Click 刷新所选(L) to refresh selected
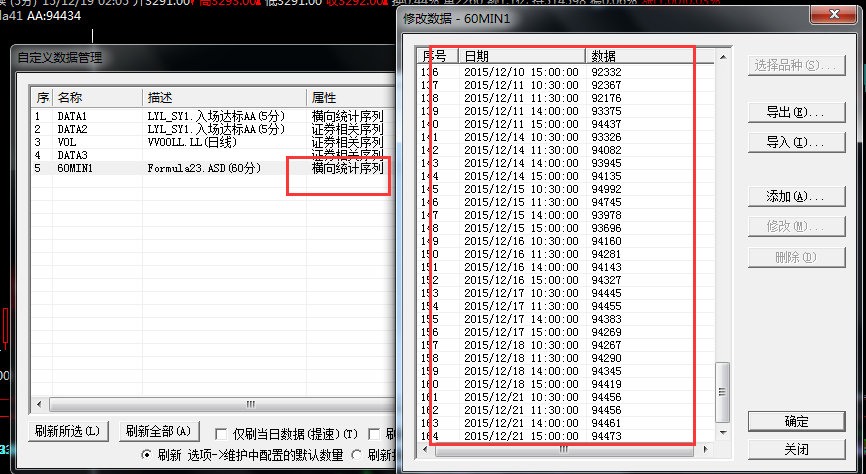The height and width of the screenshot is (474, 866). coord(67,432)
